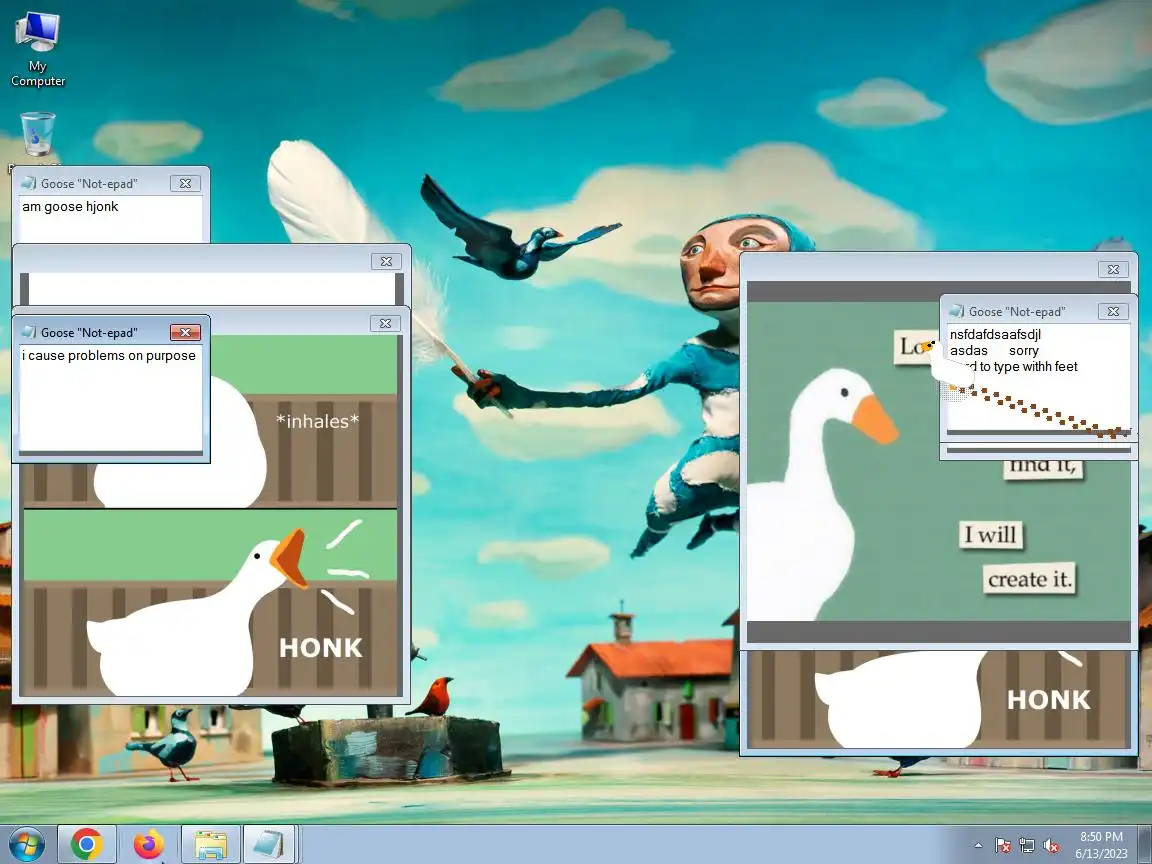Open the My Computer desktop icon
The image size is (1152, 864).
pyautogui.click(x=37, y=50)
